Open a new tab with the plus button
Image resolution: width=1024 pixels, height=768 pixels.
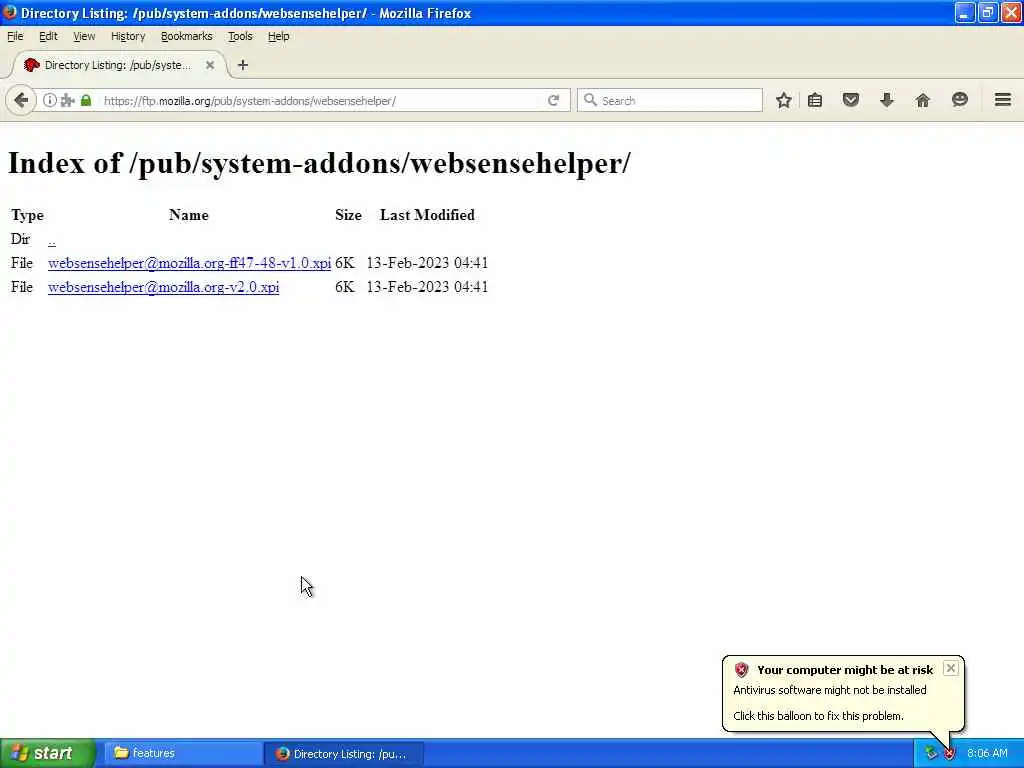point(243,65)
